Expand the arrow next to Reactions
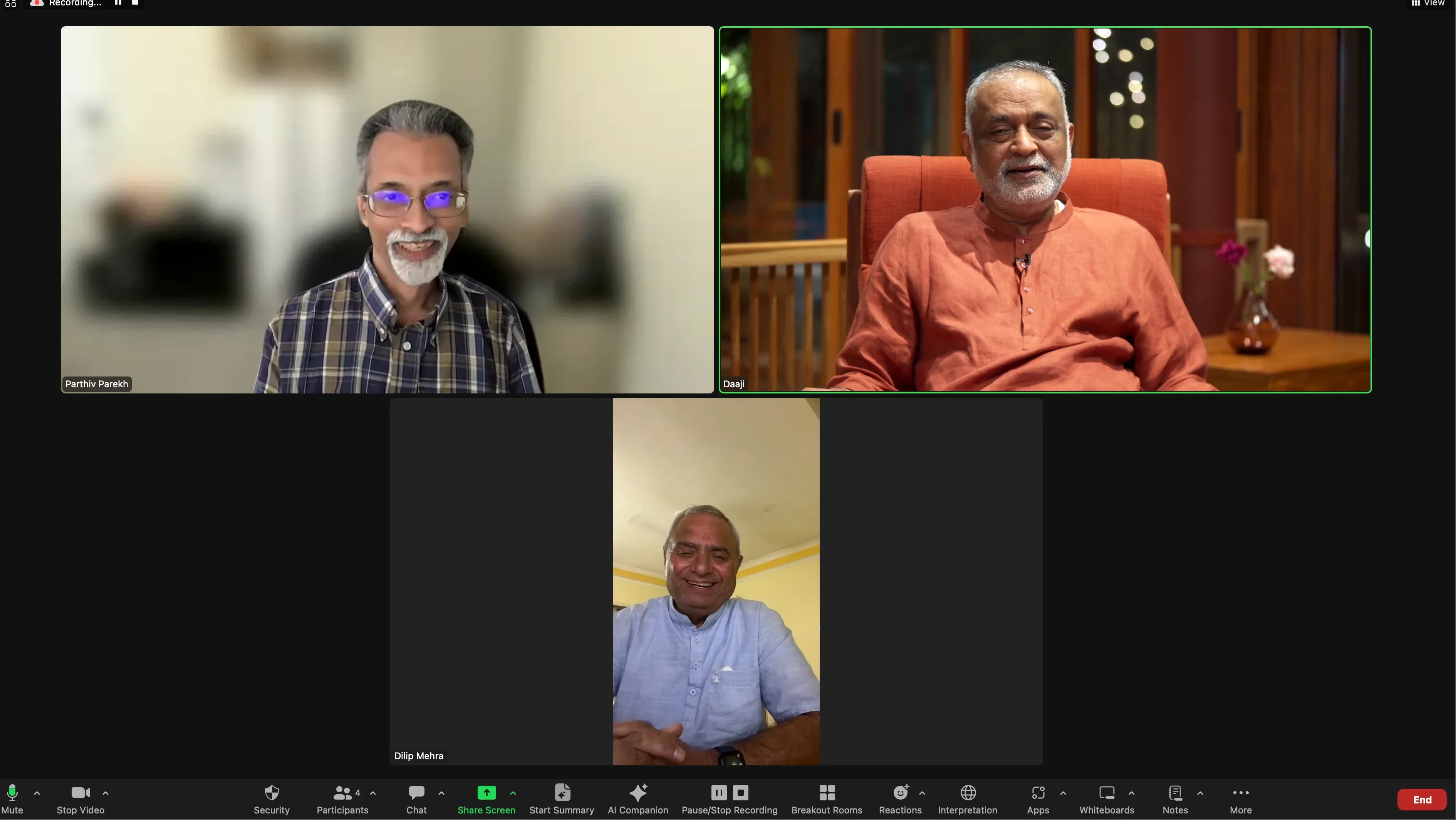Image resolution: width=1456 pixels, height=820 pixels. (x=923, y=793)
